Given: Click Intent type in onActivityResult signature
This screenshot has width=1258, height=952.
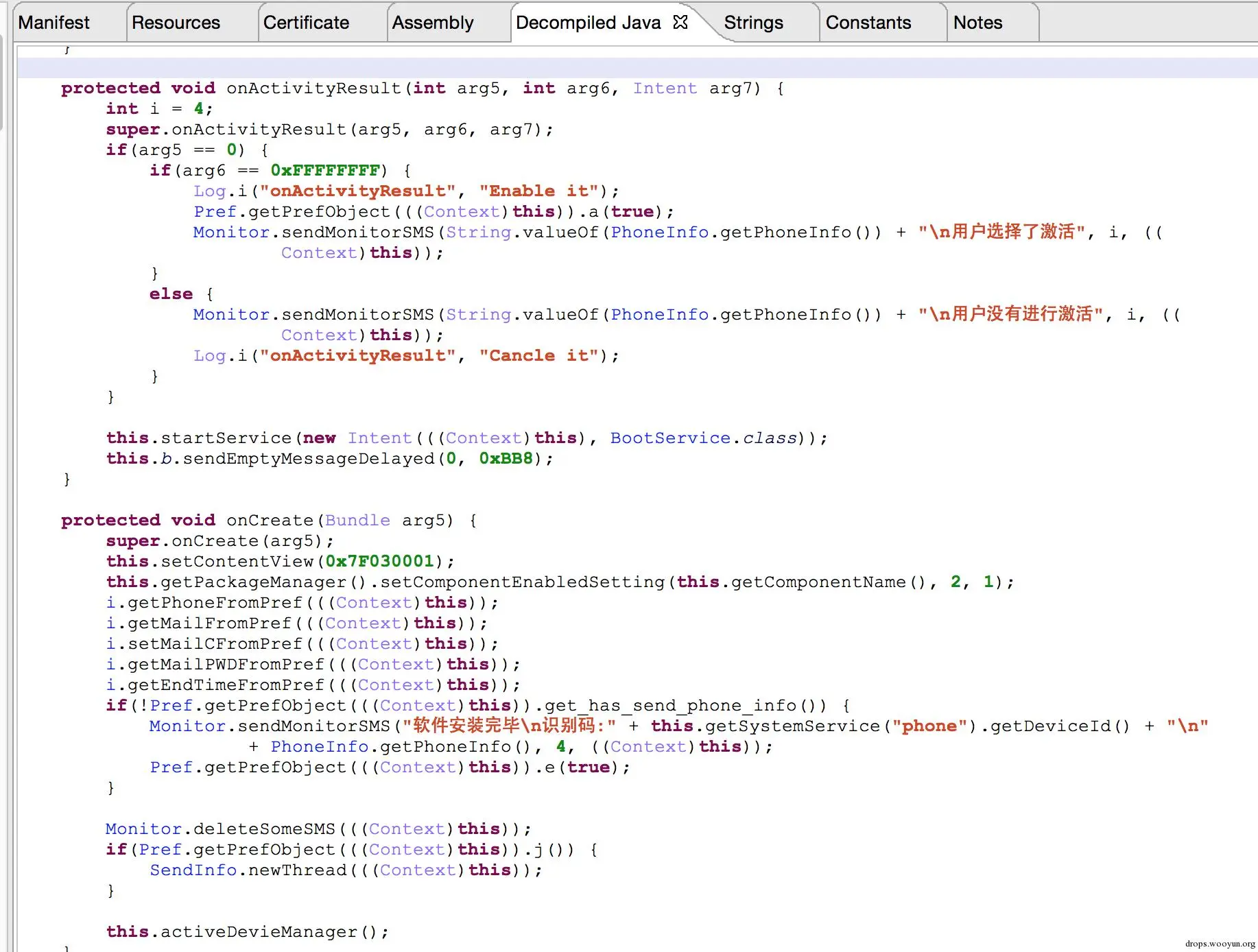Looking at the screenshot, I should 665,88.
